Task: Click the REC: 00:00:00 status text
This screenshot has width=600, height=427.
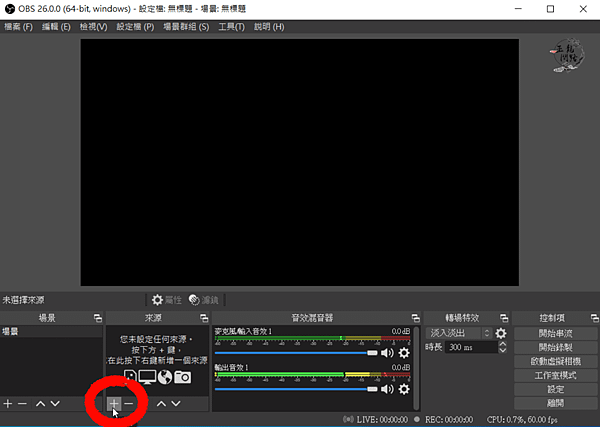Action: 449,420
